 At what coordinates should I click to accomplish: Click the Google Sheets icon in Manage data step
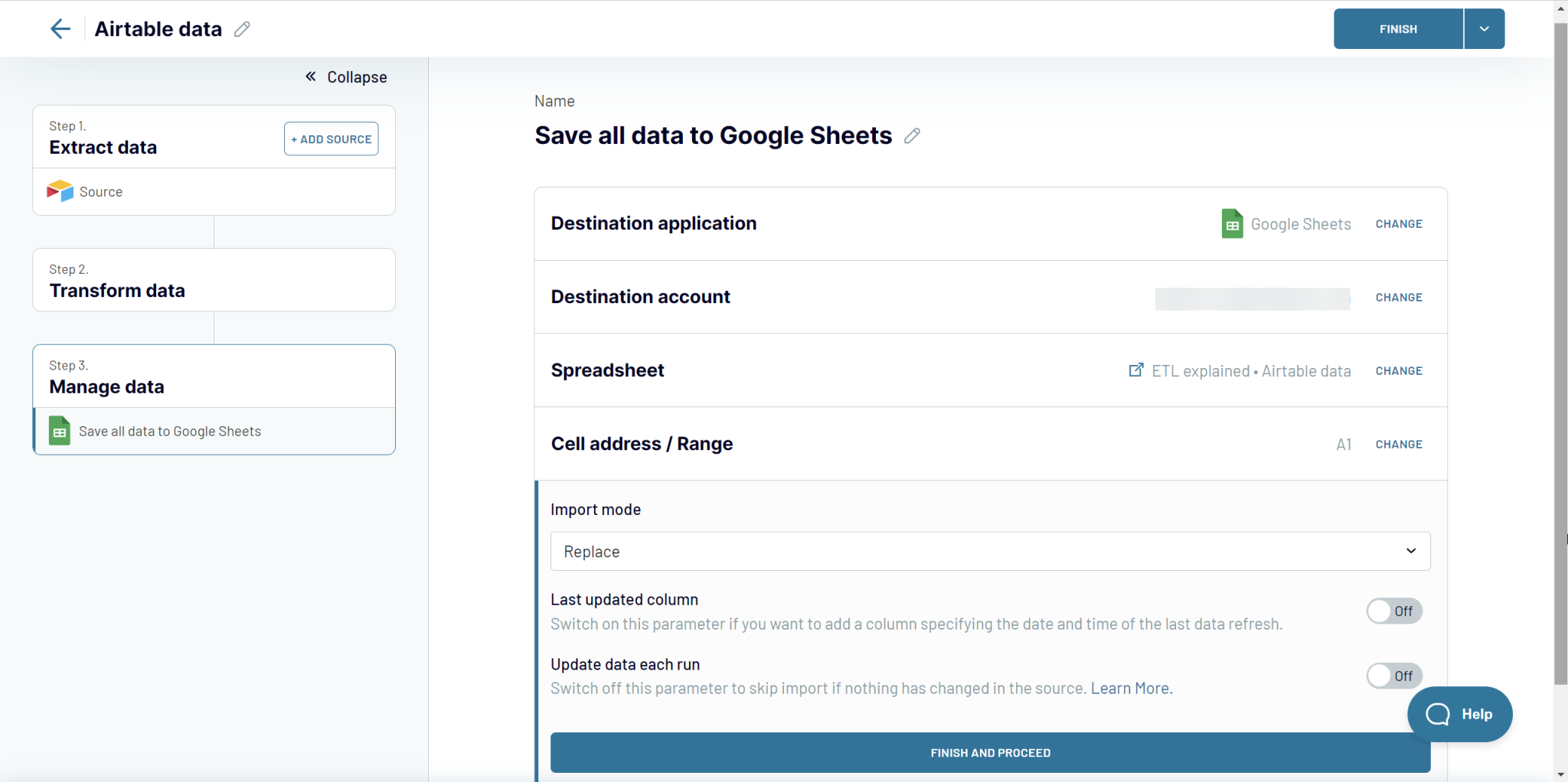(60, 431)
